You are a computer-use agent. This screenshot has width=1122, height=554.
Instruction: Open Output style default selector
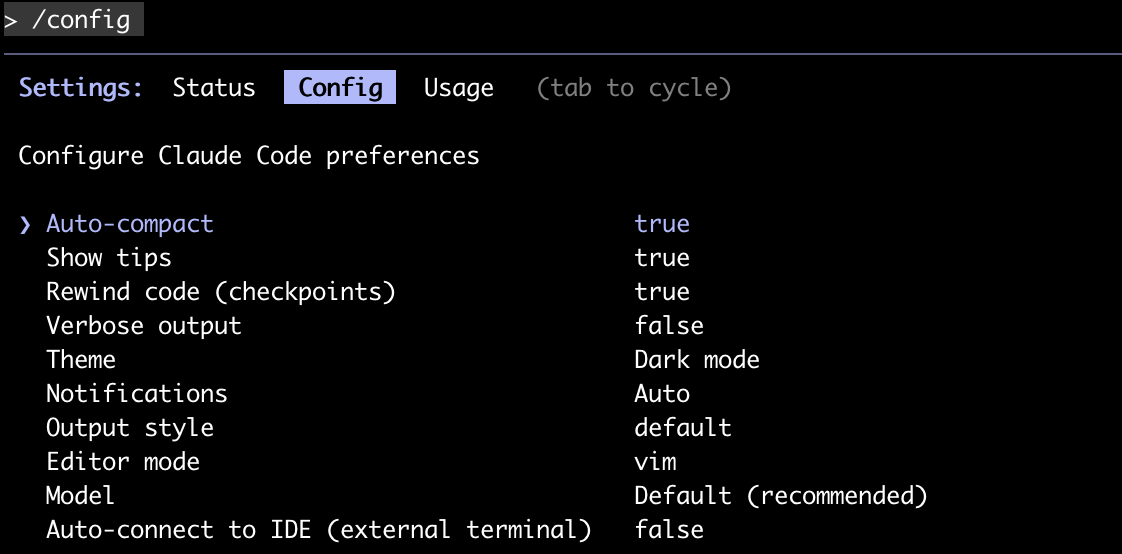[683, 428]
